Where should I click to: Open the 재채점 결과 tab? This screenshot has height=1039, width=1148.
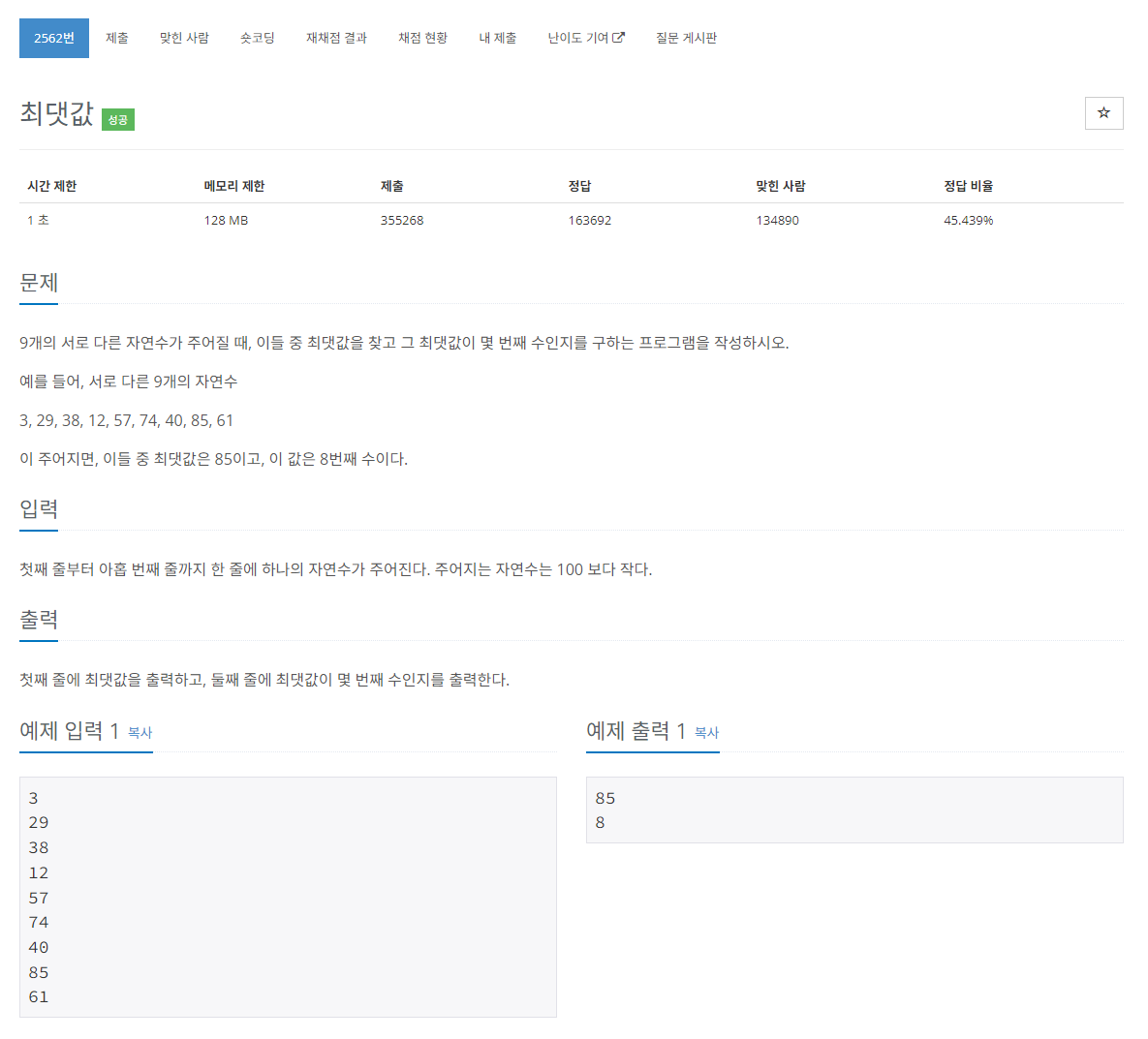pyautogui.click(x=335, y=38)
